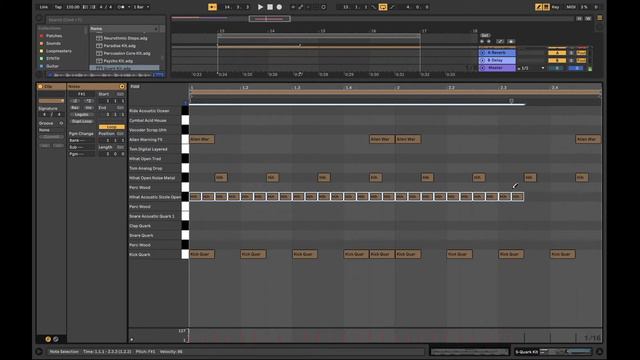640x360 pixels.
Task: Jump to Next Locator arrow
Action: (x=489, y=42)
